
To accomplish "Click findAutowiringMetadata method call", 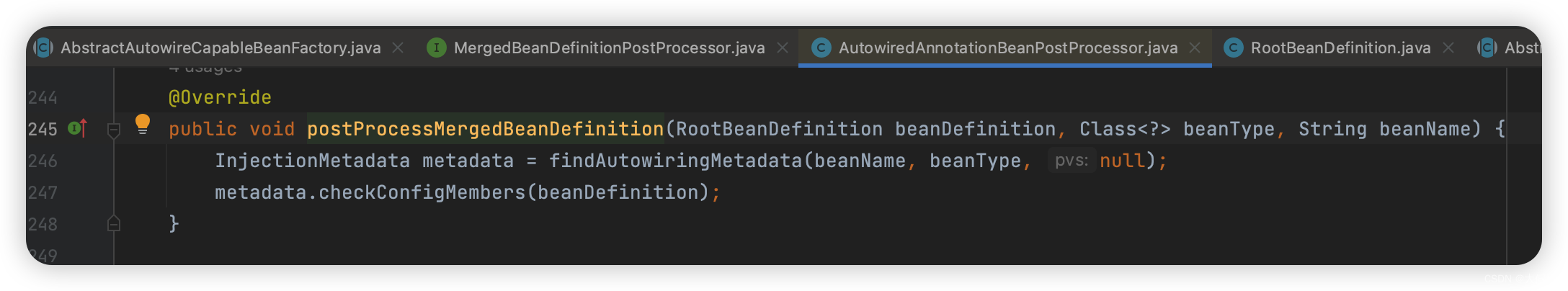I will [x=675, y=161].
